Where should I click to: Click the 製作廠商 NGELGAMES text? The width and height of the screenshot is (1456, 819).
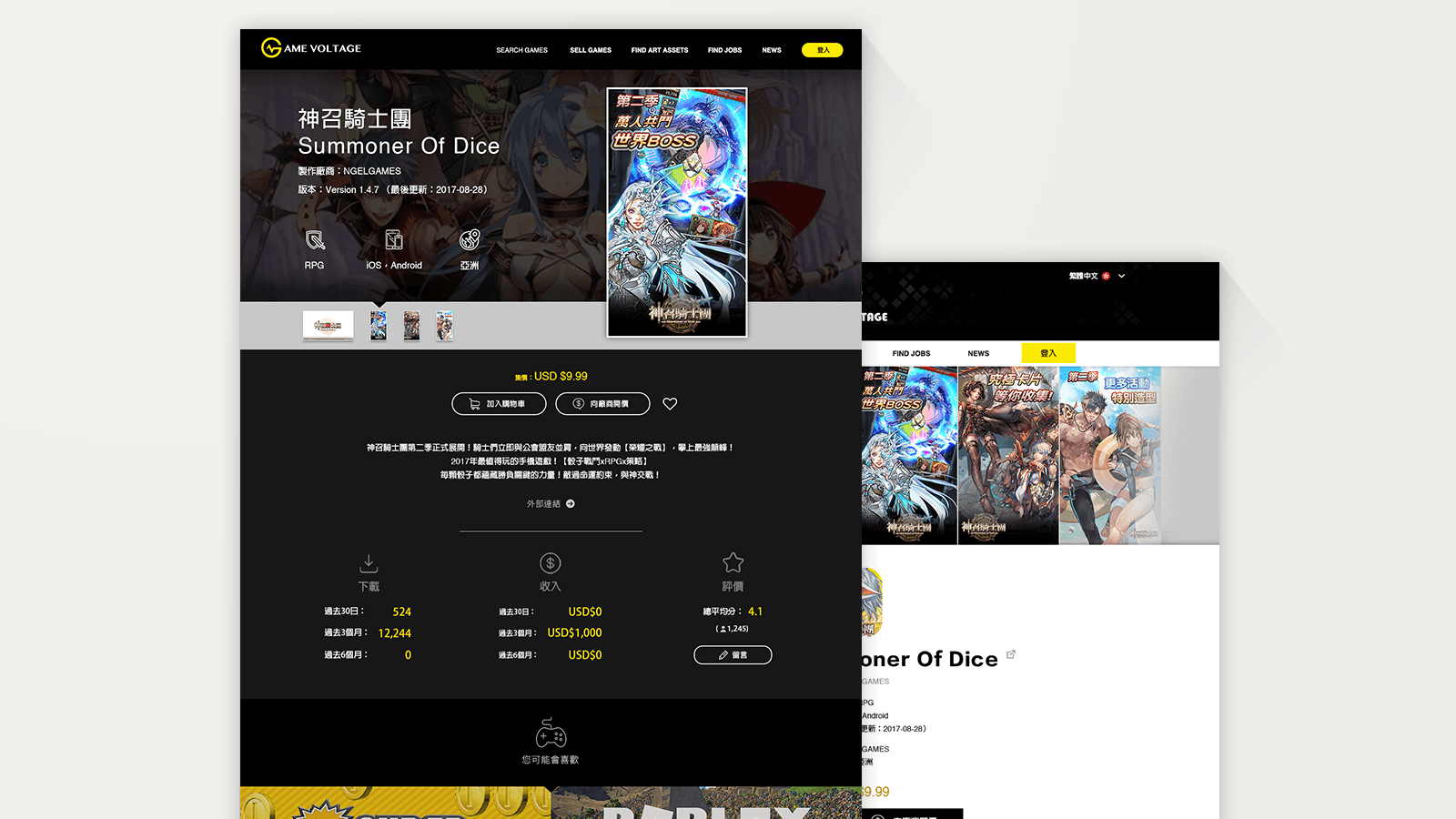pyautogui.click(x=349, y=171)
